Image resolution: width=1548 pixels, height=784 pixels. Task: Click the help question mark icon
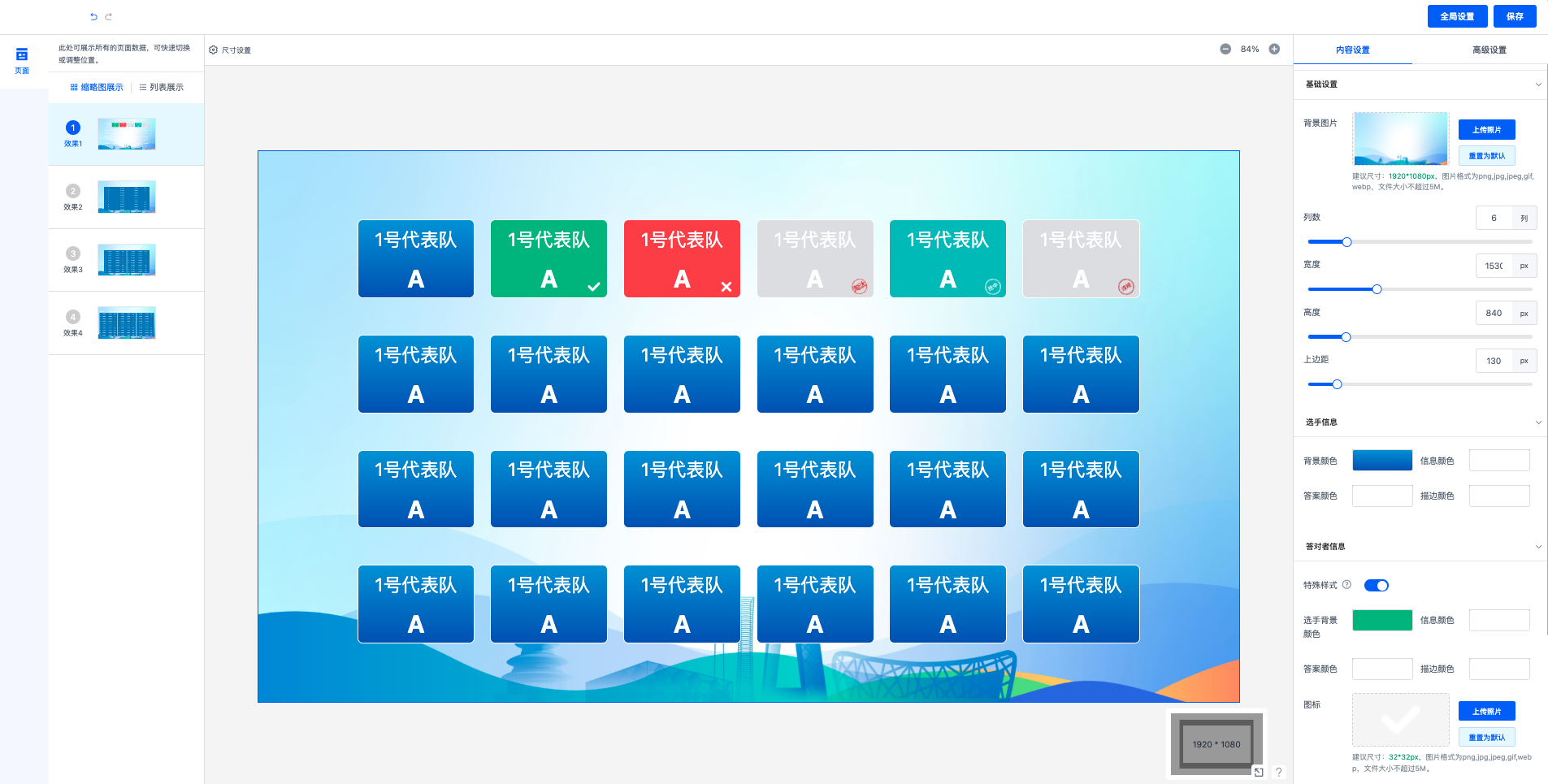1278,772
